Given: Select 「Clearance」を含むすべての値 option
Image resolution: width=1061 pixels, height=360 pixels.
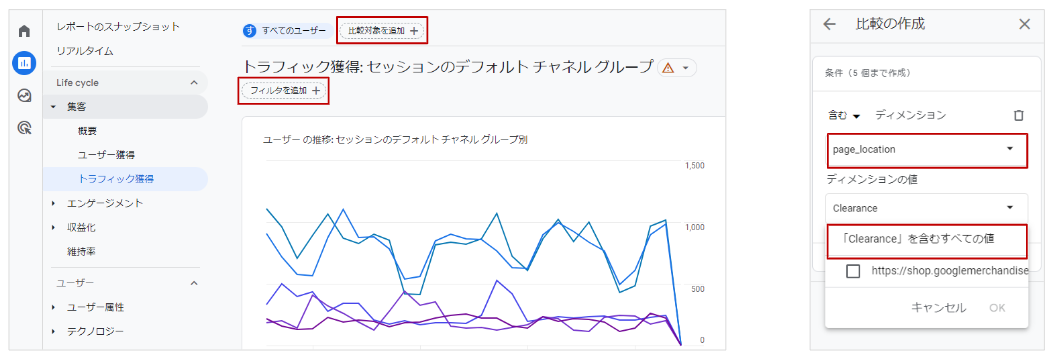Looking at the screenshot, I should [x=926, y=240].
